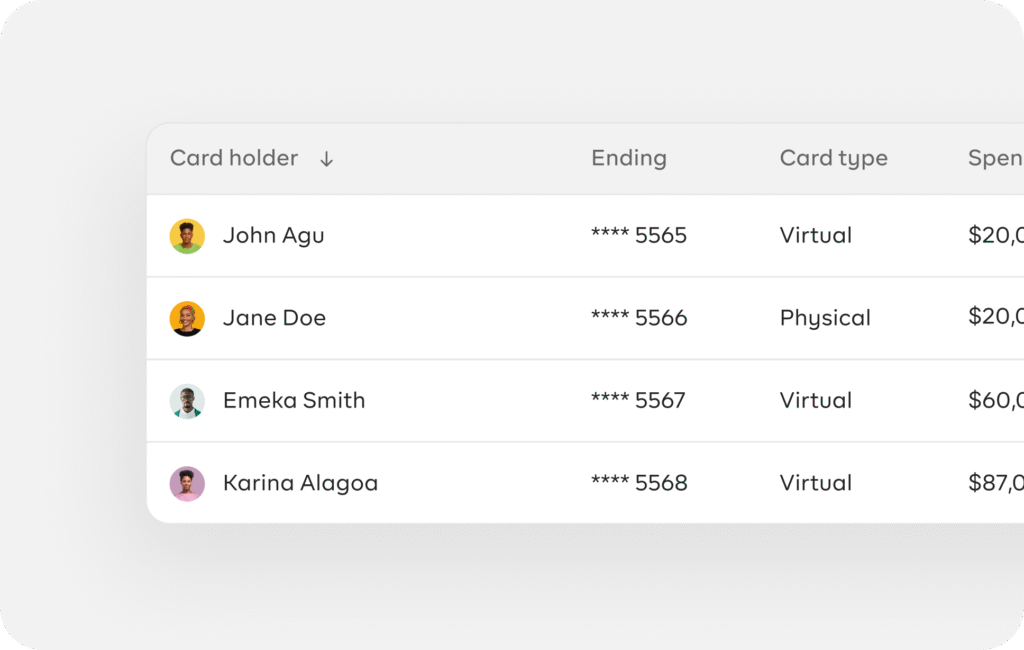Click the truncated Spend column header
This screenshot has height=650, width=1024.
[994, 158]
